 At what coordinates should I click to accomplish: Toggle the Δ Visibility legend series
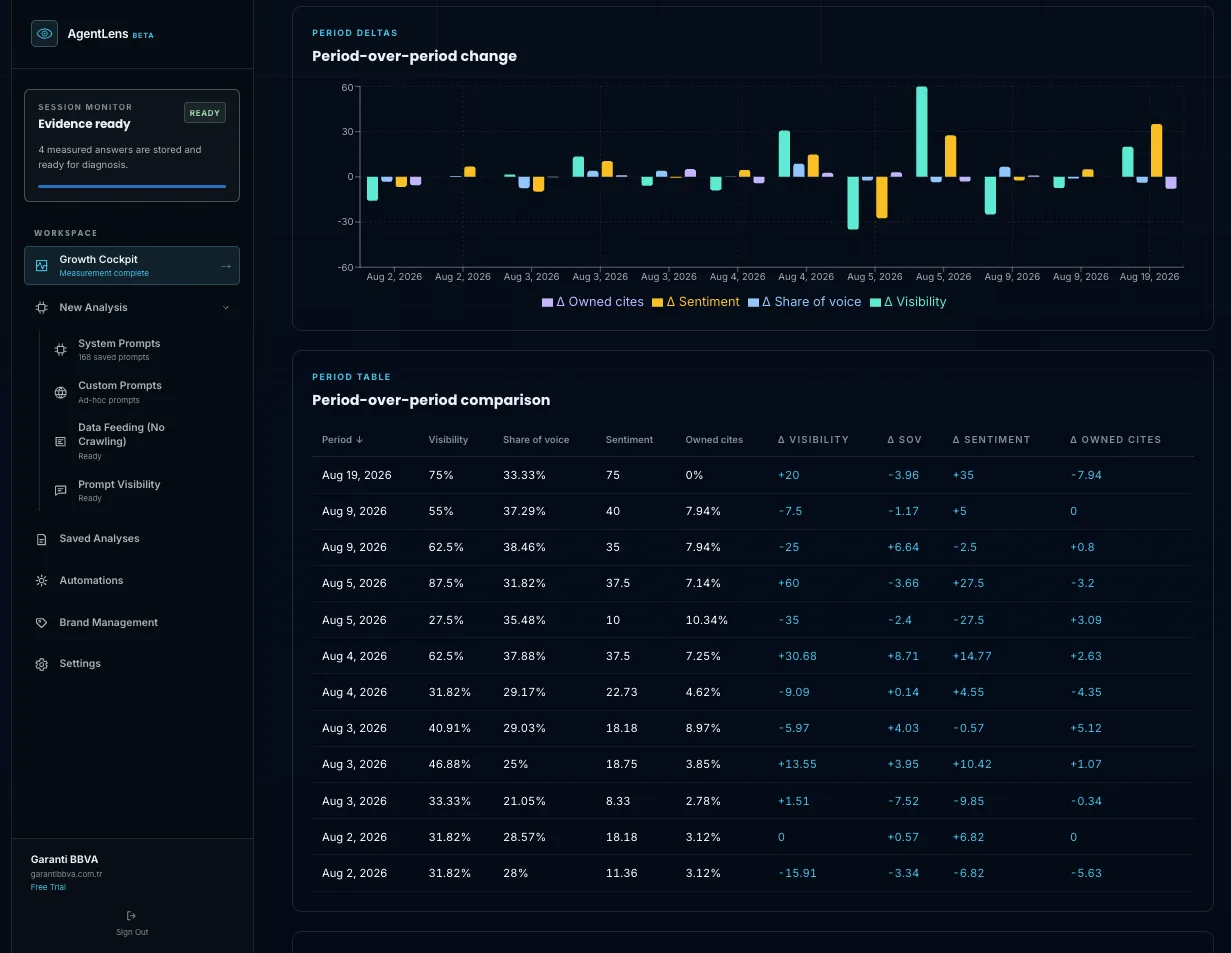908,302
